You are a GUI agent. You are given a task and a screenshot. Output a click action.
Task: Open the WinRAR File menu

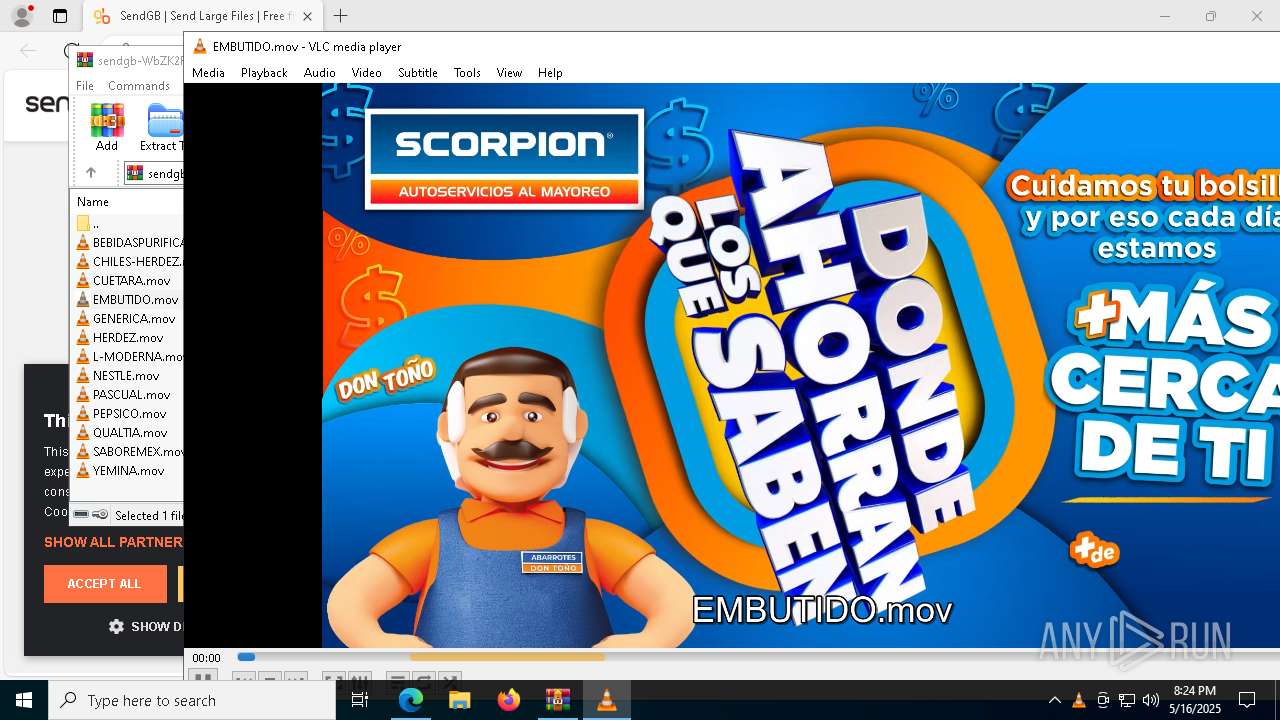point(85,86)
